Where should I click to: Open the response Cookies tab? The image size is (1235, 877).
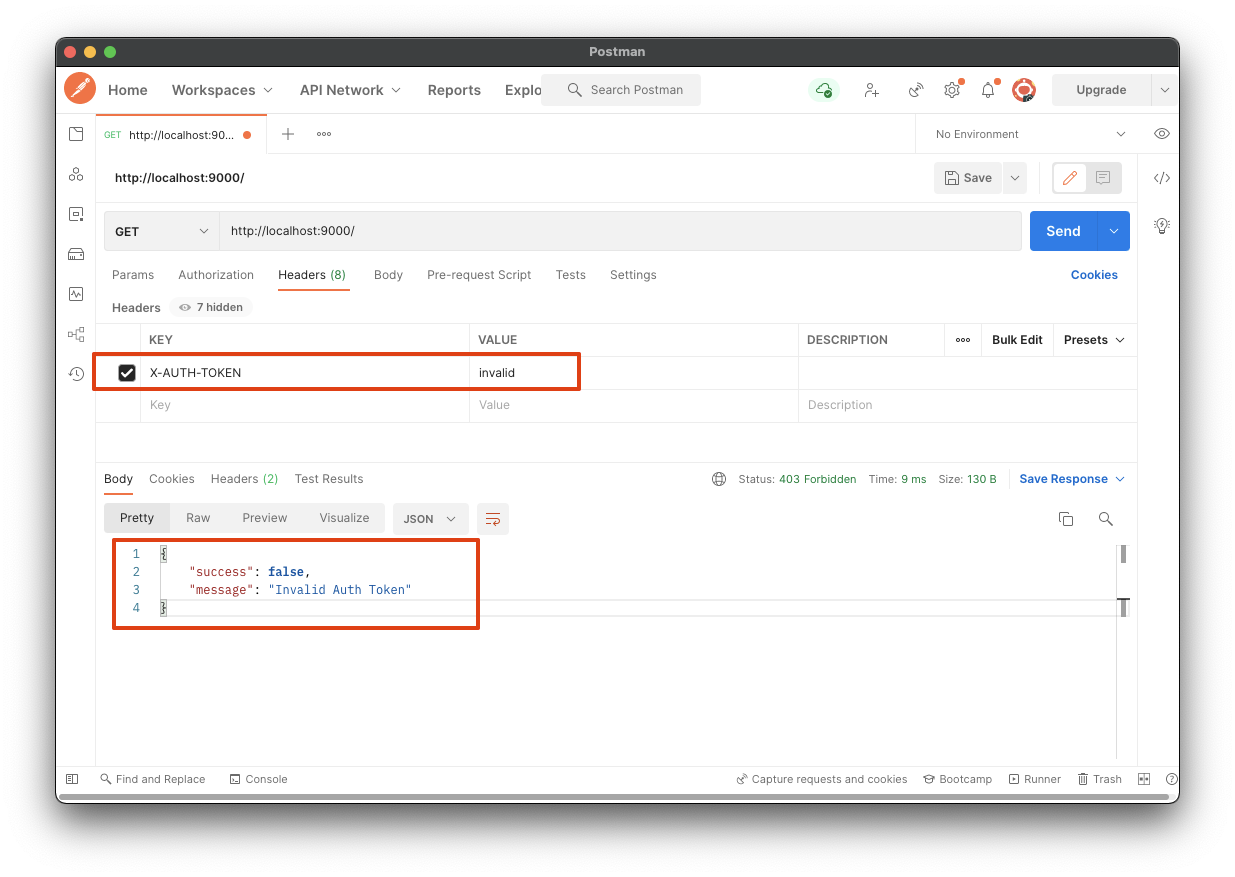click(172, 479)
